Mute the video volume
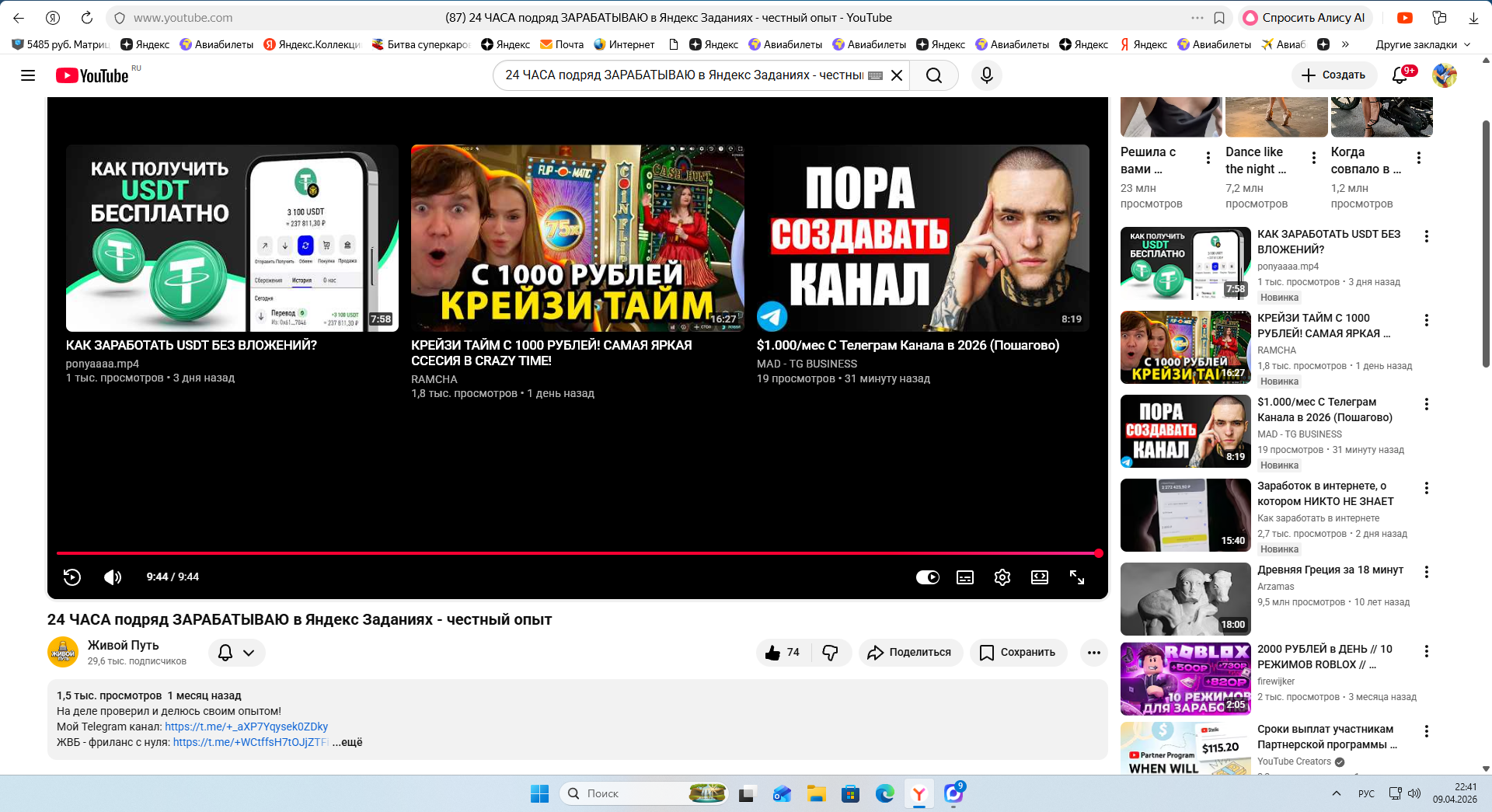Viewport: 1492px width, 812px height. pos(113,577)
